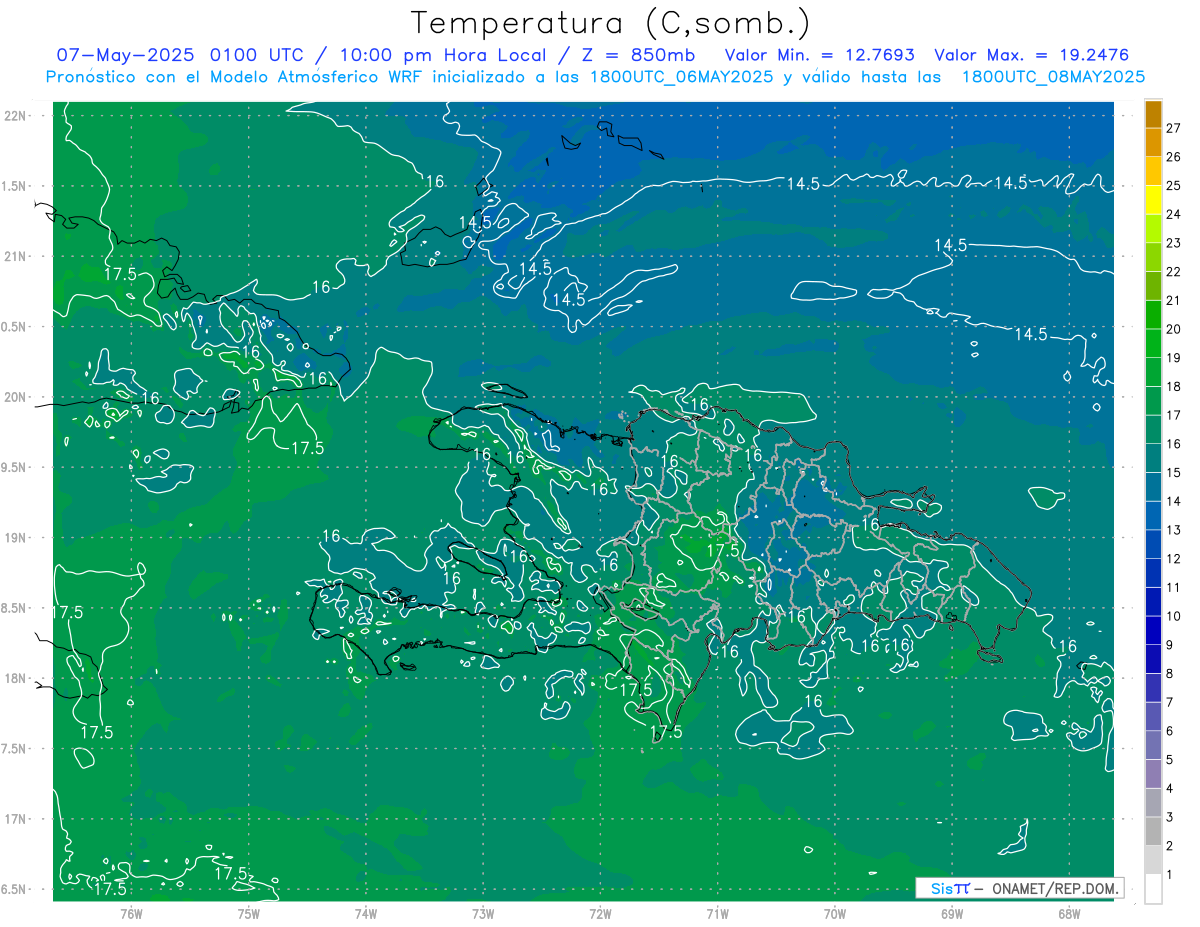1200x927 pixels.
Task: Click the color bar label 21
Action: pyautogui.click(x=1173, y=300)
